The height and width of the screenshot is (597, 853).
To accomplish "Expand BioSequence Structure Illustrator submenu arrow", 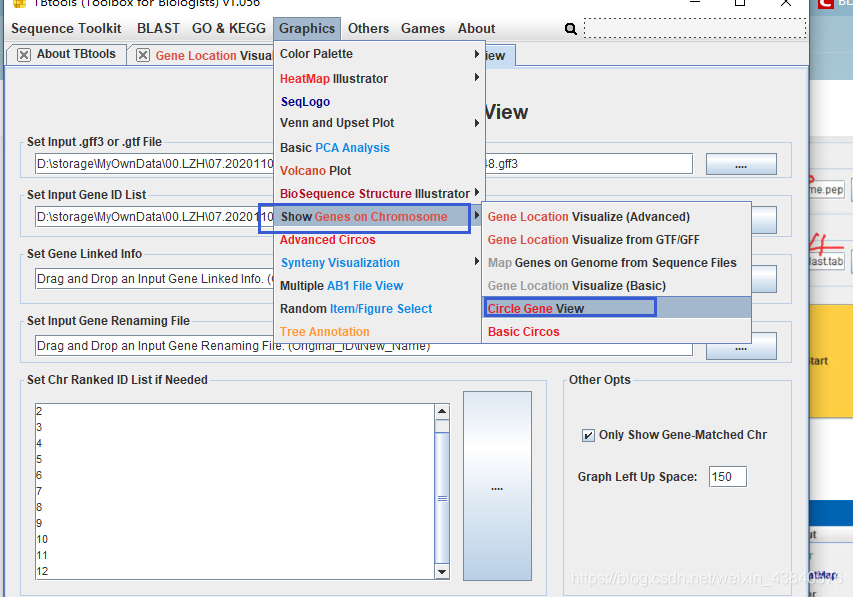I will click(x=477, y=192).
